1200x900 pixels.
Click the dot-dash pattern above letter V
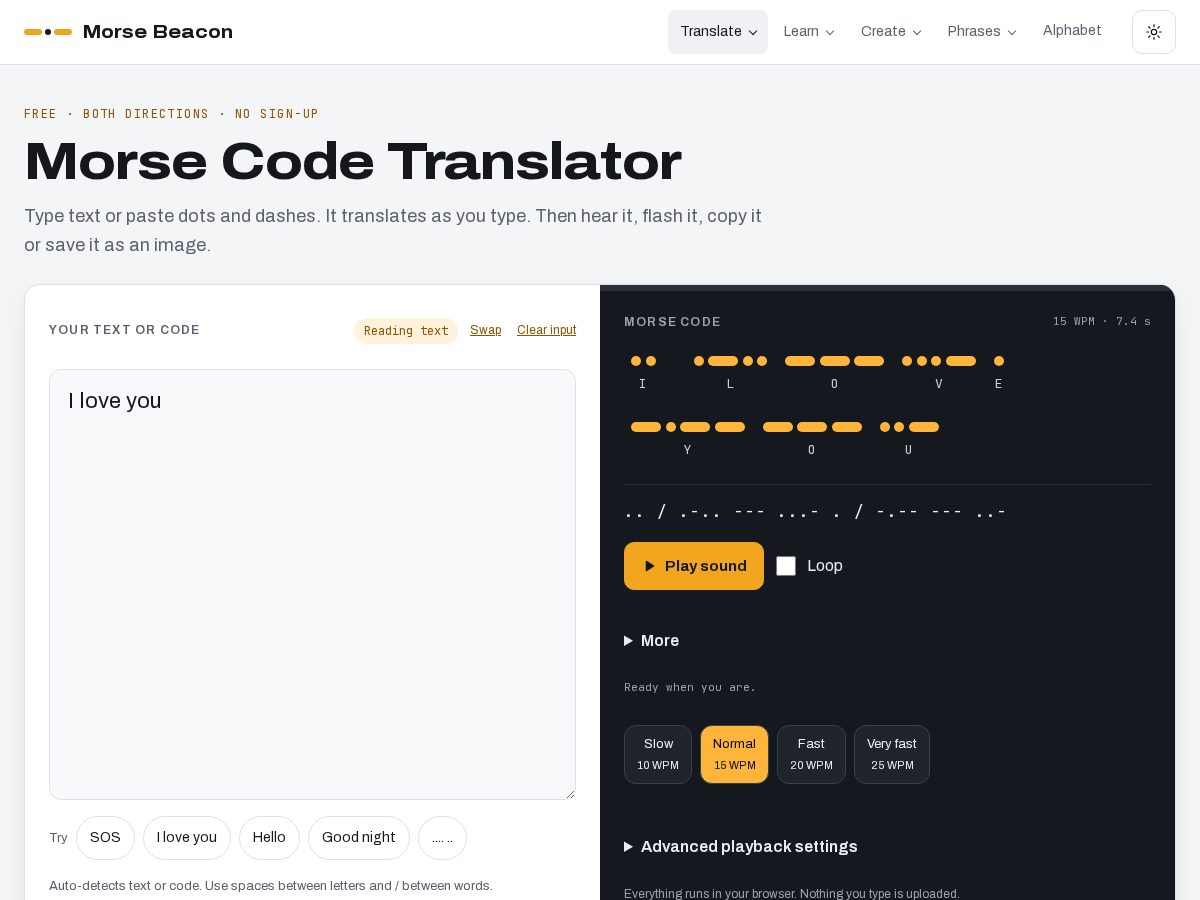coord(939,361)
